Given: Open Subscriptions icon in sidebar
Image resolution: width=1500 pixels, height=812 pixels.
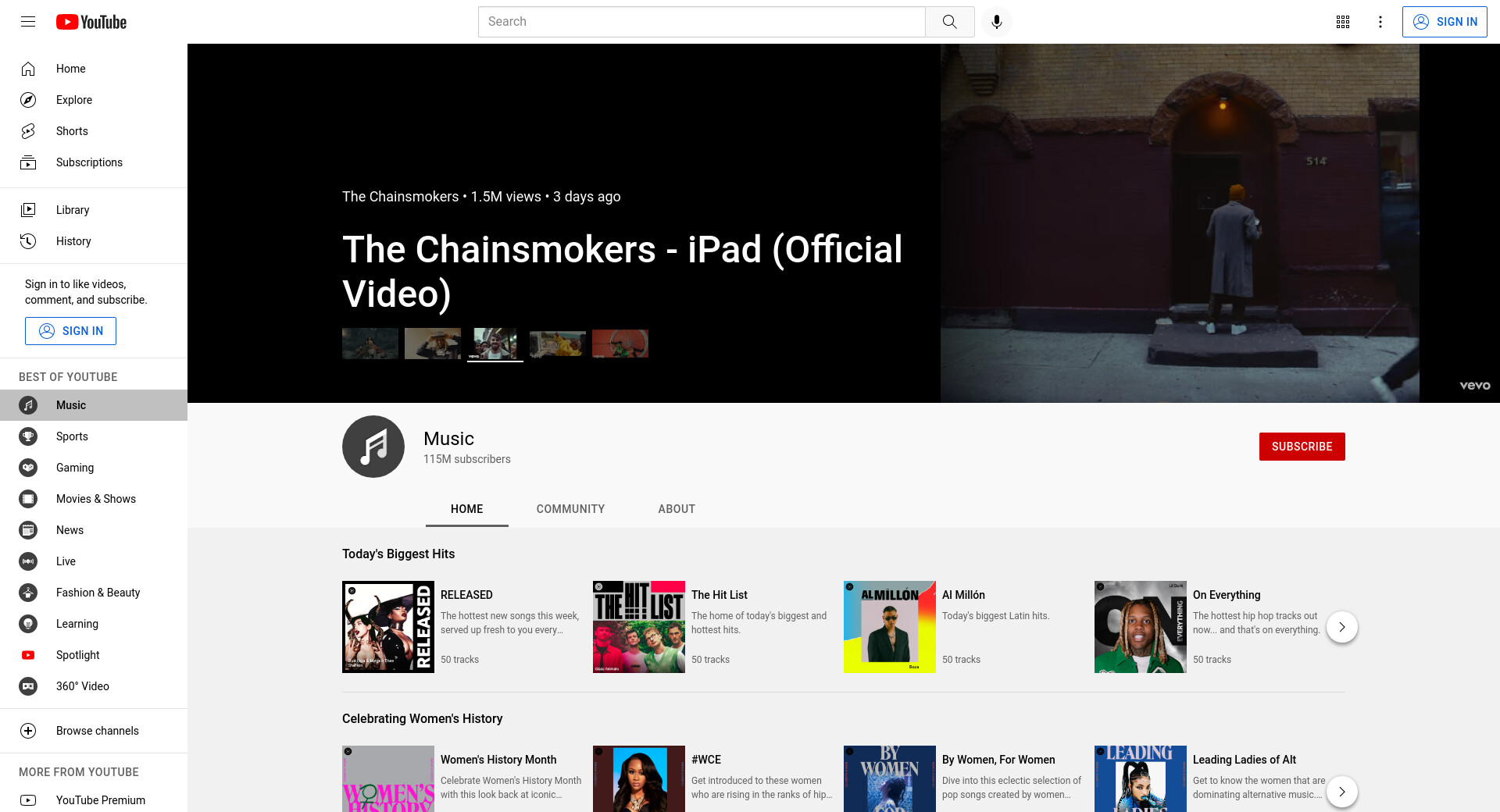Looking at the screenshot, I should tap(28, 162).
